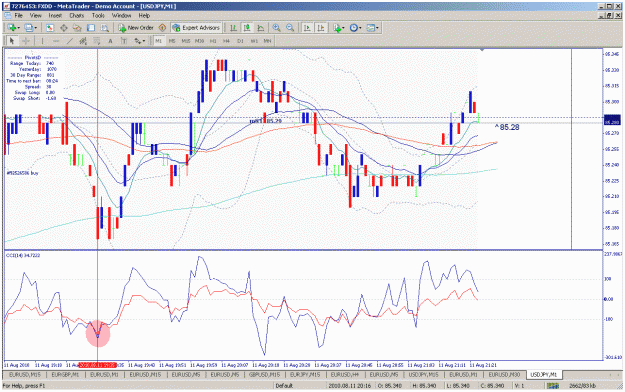Select the Crosshair tool
625x392 pixels.
click(26, 41)
